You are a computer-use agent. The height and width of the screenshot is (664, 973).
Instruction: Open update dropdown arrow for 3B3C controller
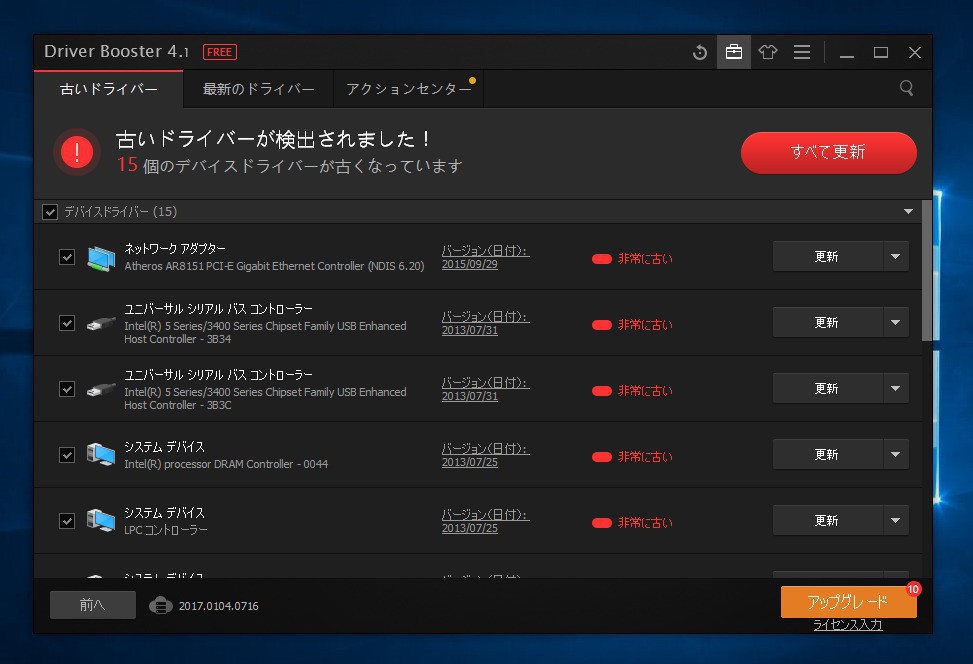(x=895, y=388)
